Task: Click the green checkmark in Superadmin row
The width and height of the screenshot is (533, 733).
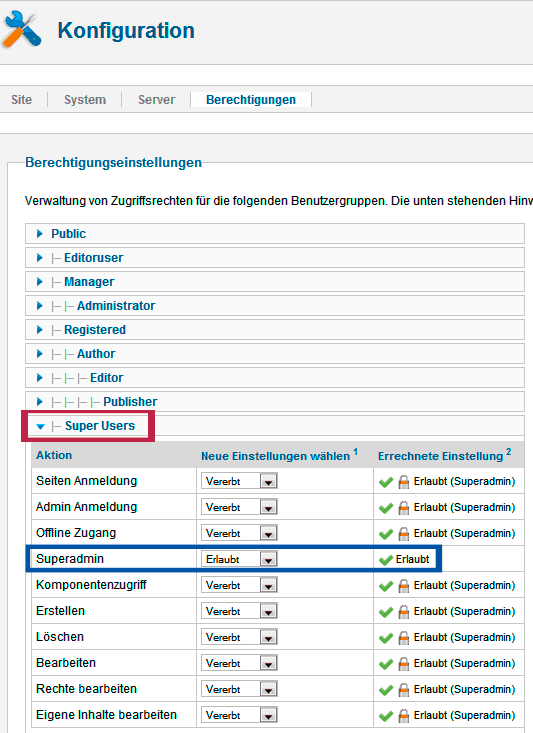Action: [386, 559]
